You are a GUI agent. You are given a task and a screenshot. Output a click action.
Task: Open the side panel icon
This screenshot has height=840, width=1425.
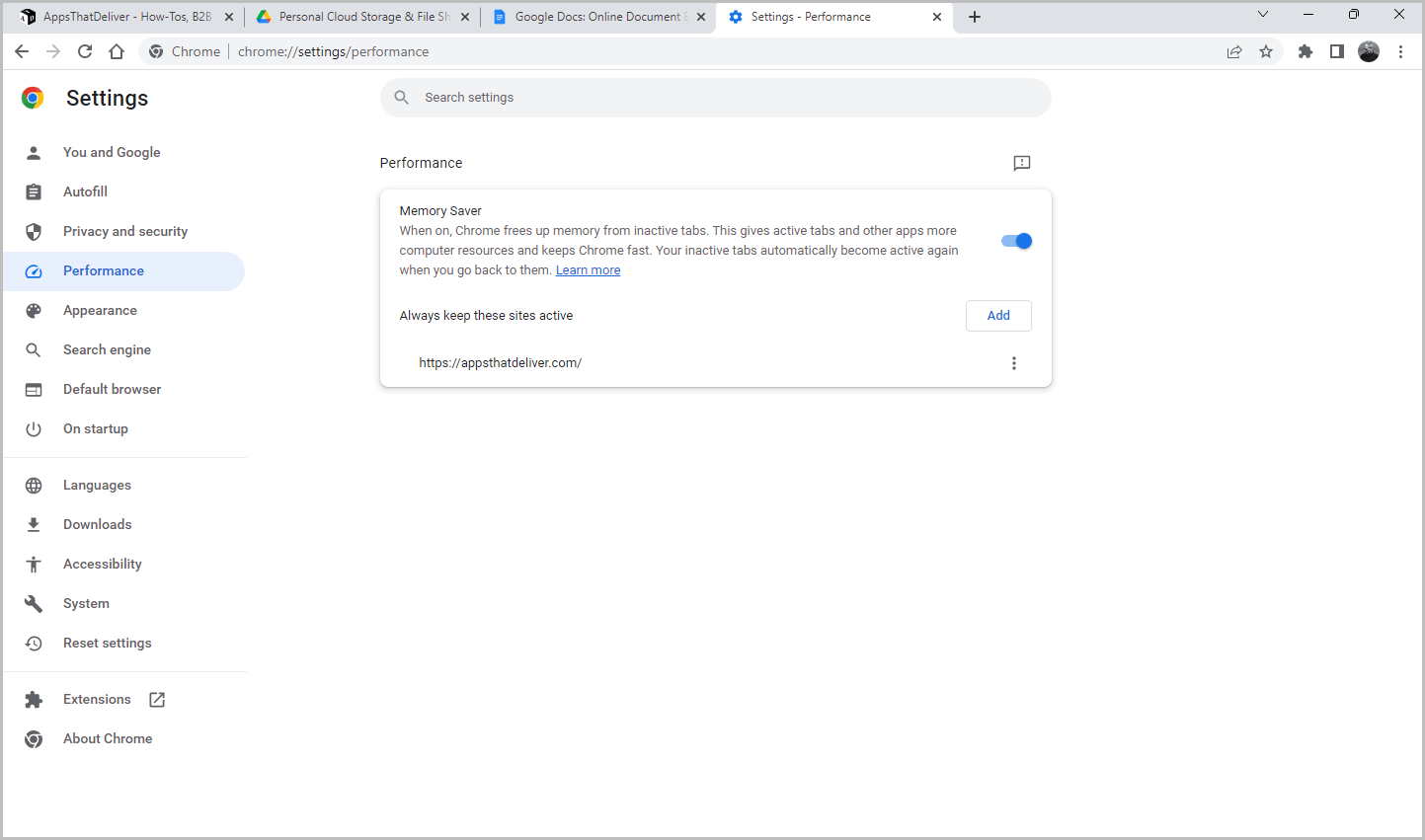point(1336,50)
